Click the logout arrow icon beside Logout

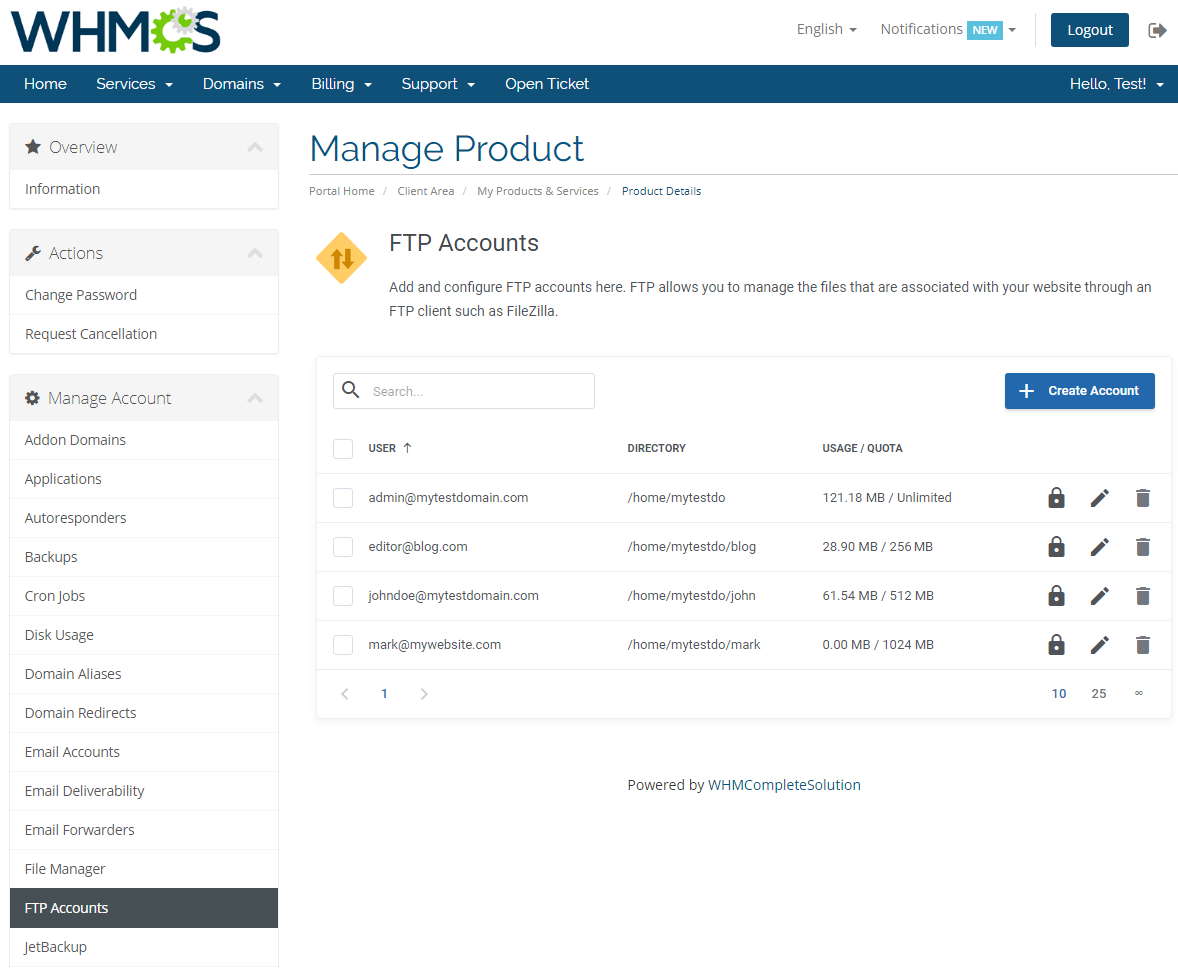pos(1157,30)
